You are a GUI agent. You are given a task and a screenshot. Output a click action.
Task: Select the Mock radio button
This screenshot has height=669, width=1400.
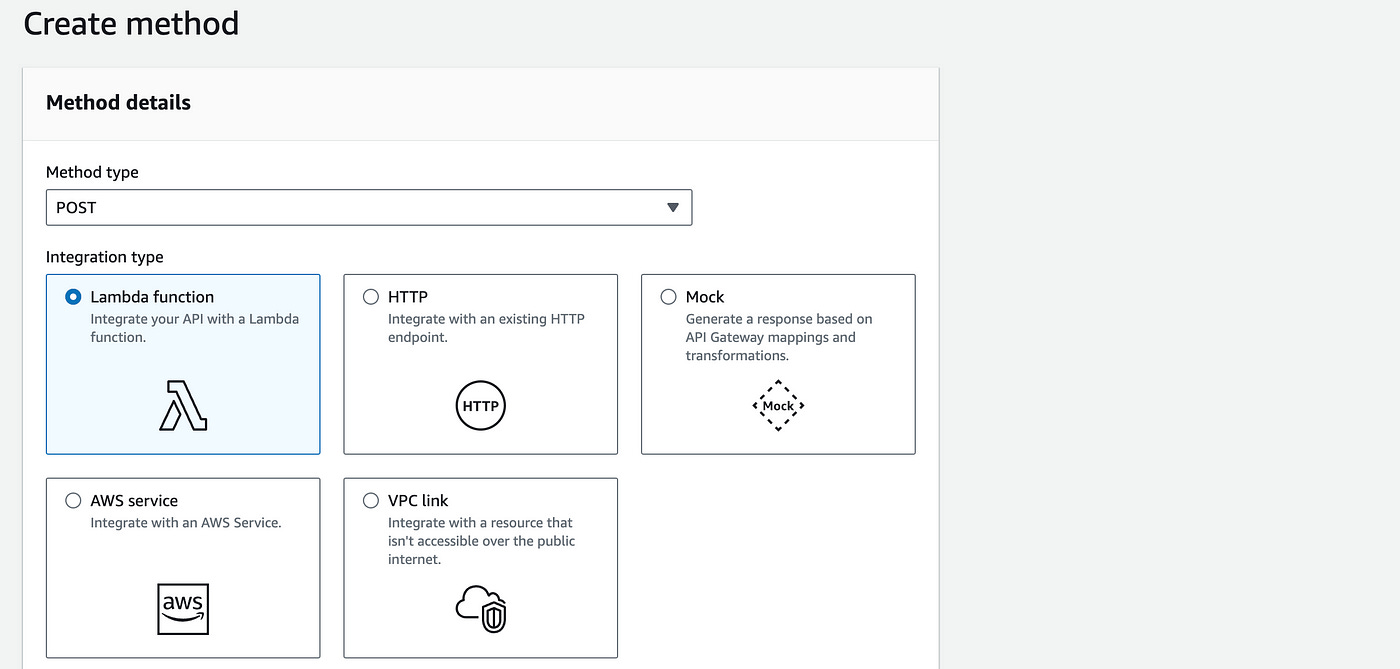coord(668,296)
